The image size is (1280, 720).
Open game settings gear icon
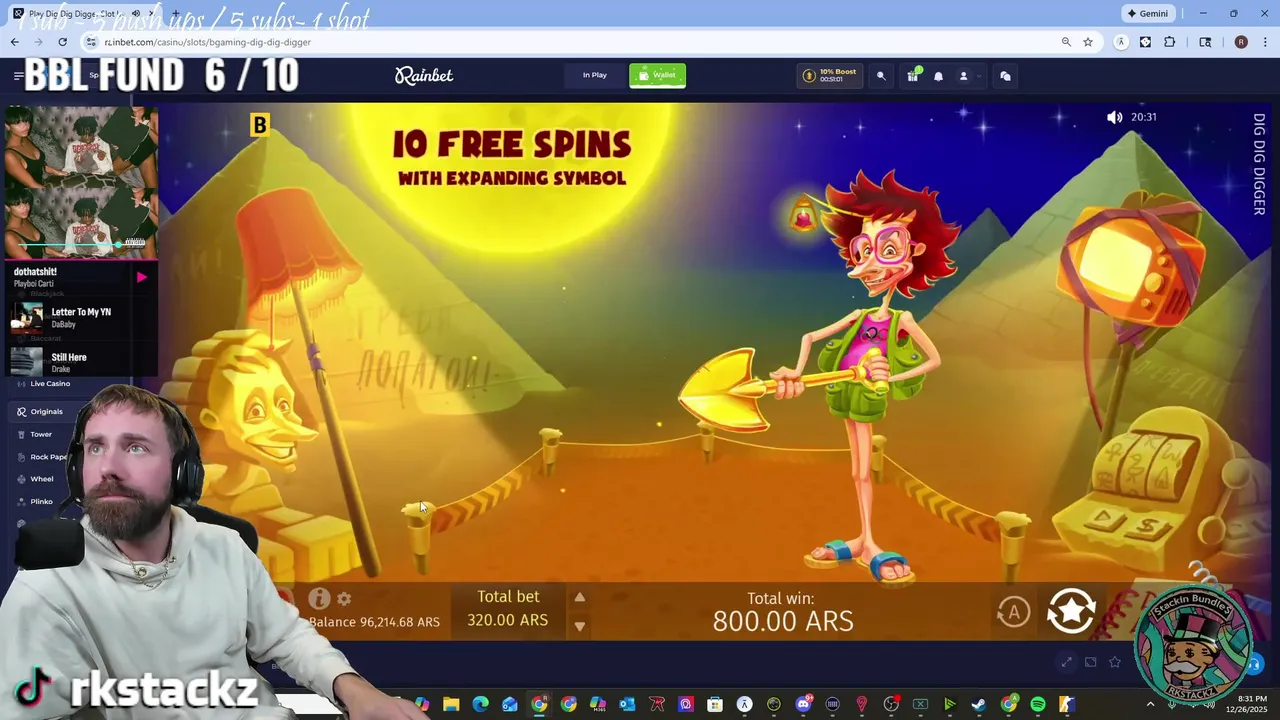[x=344, y=599]
